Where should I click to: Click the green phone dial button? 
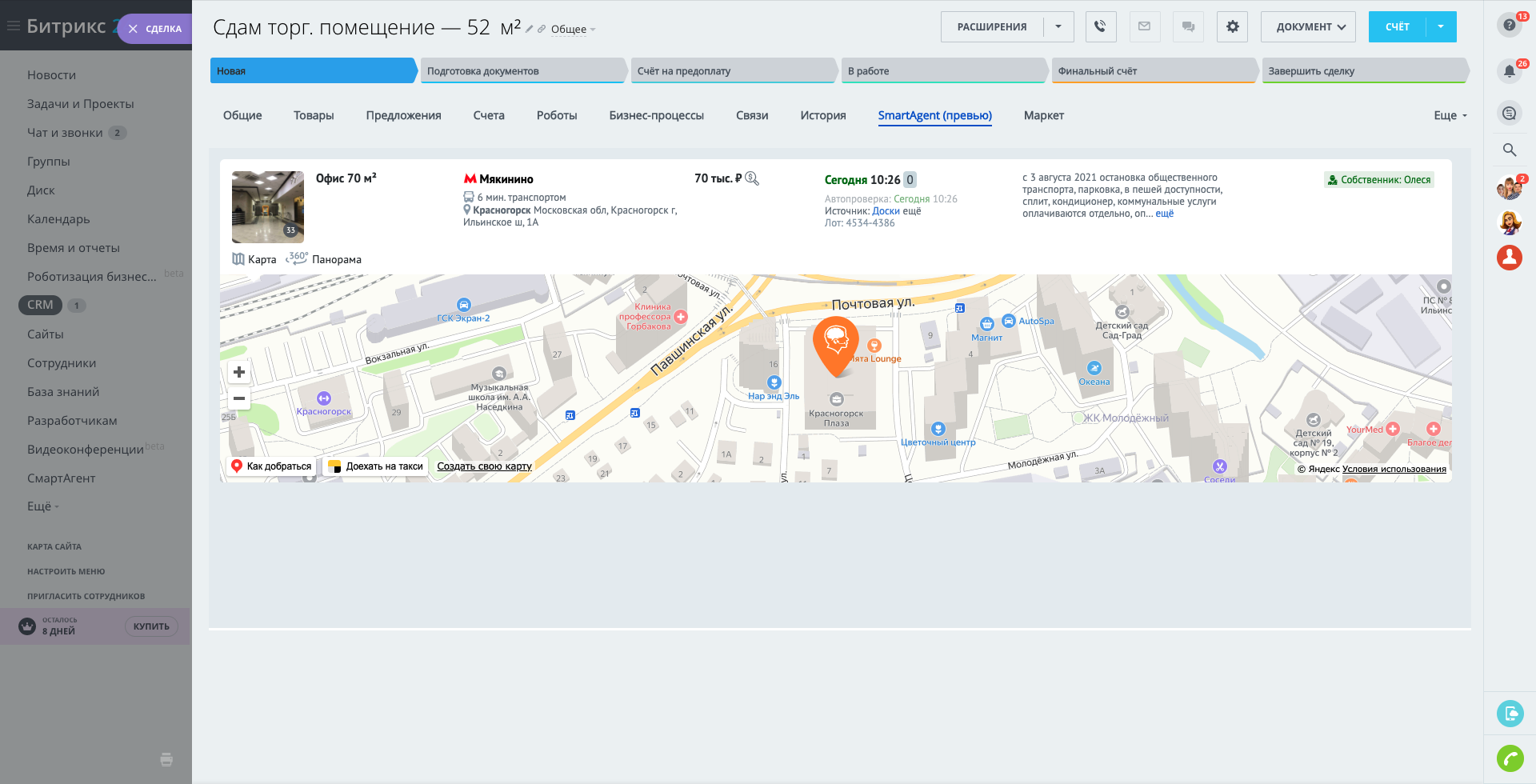(x=1510, y=758)
